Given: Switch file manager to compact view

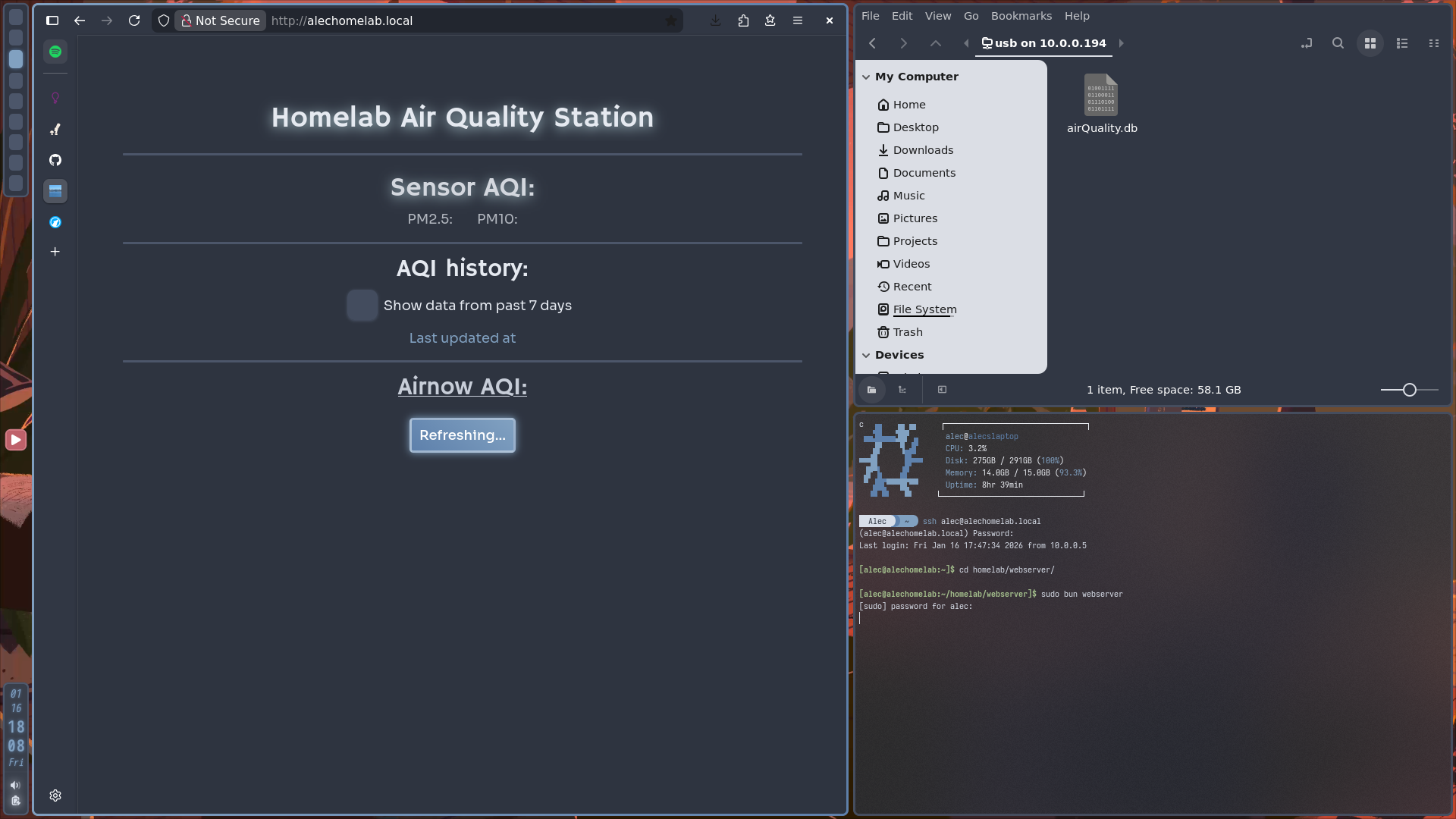Looking at the screenshot, I should coord(1433,43).
